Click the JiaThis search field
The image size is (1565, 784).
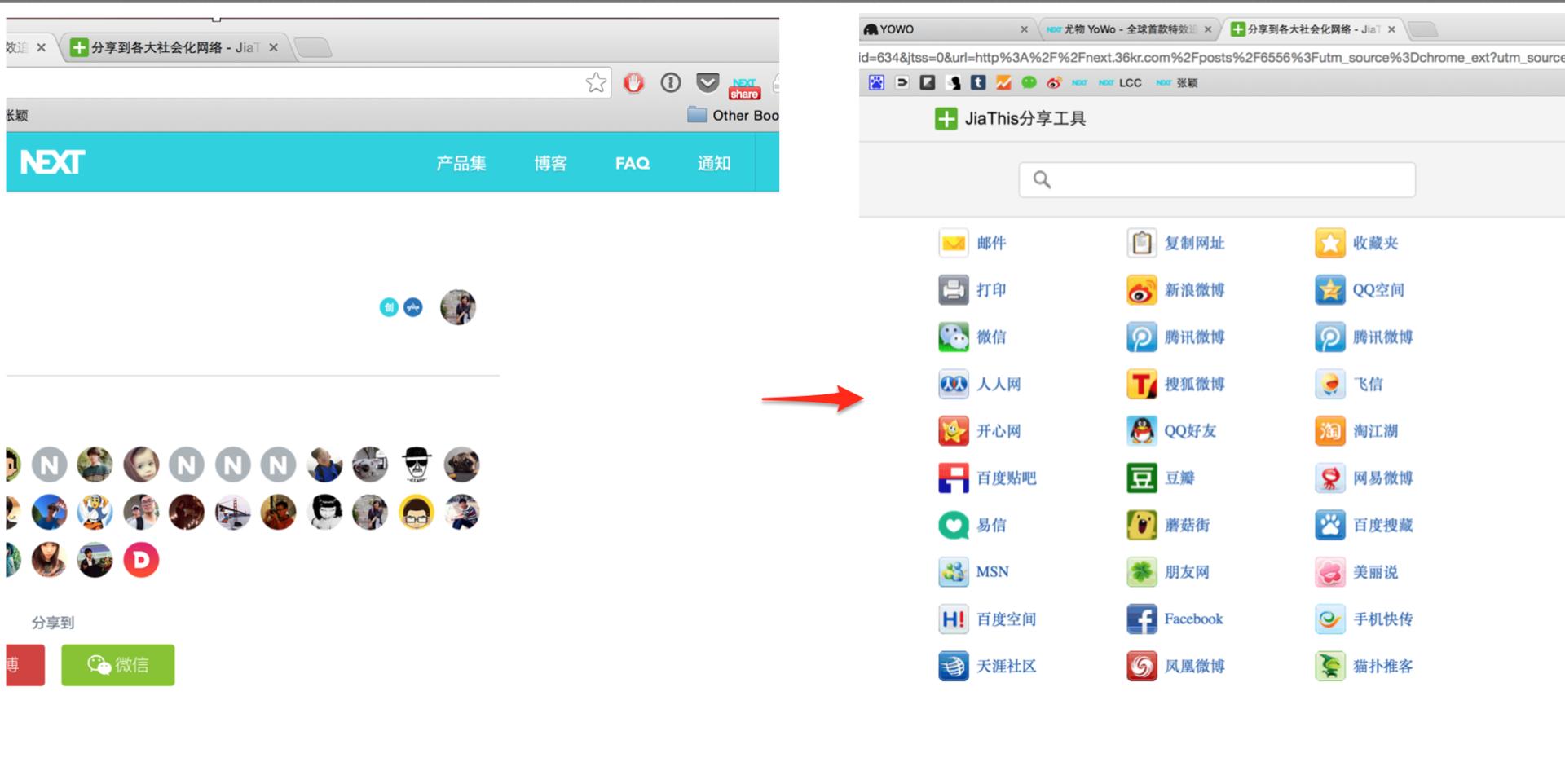pos(1217,179)
